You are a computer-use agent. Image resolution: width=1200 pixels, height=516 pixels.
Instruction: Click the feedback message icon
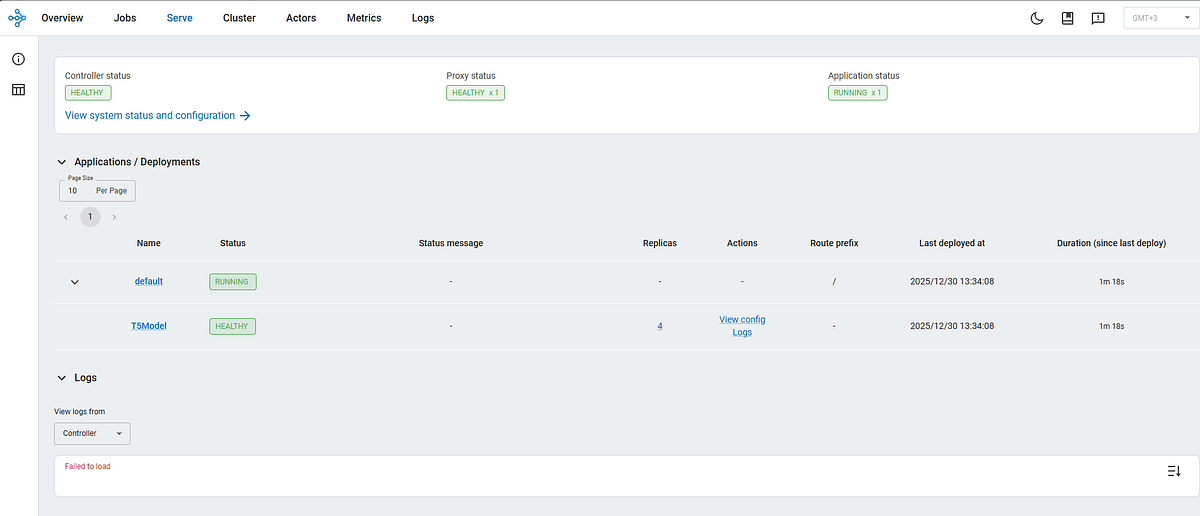1098,18
